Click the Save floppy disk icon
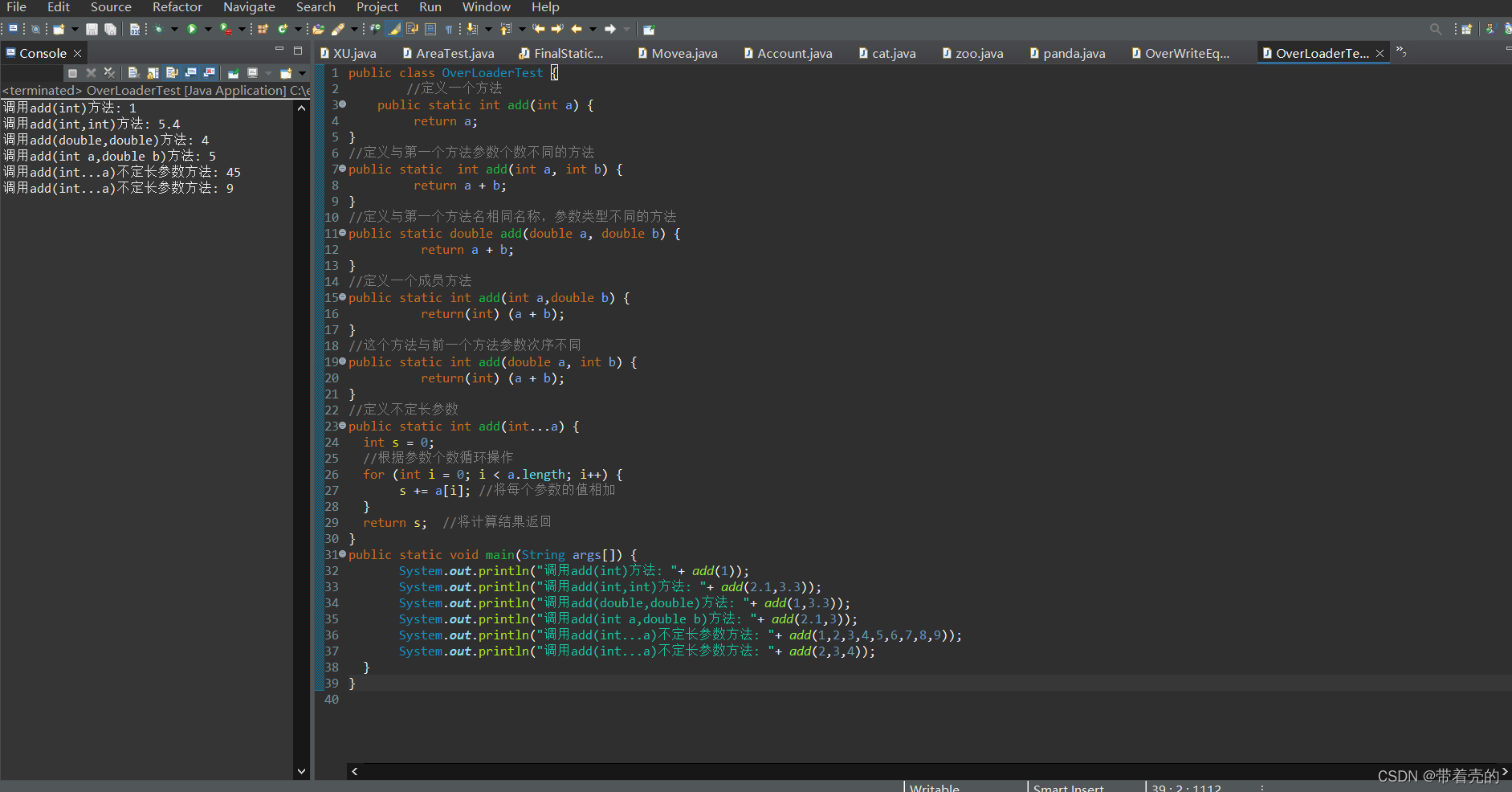The width and height of the screenshot is (1512, 792). pyautogui.click(x=92, y=29)
